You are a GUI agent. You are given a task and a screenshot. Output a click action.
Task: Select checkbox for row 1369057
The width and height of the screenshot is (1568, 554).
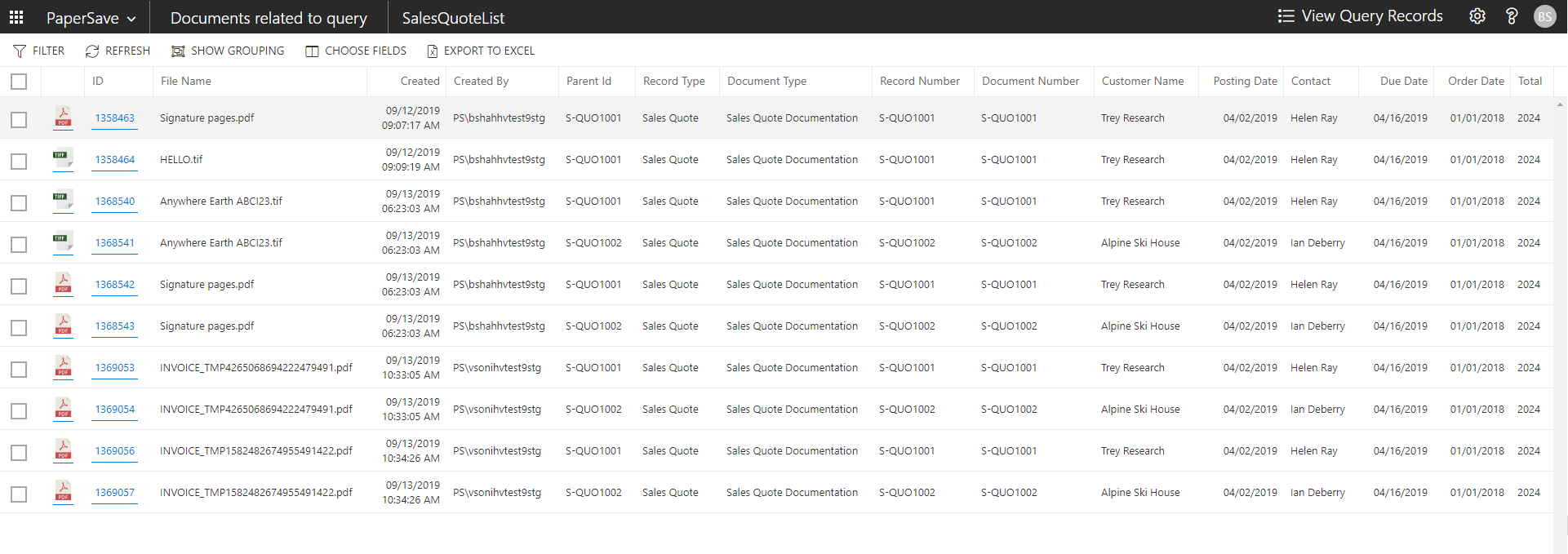coord(19,494)
